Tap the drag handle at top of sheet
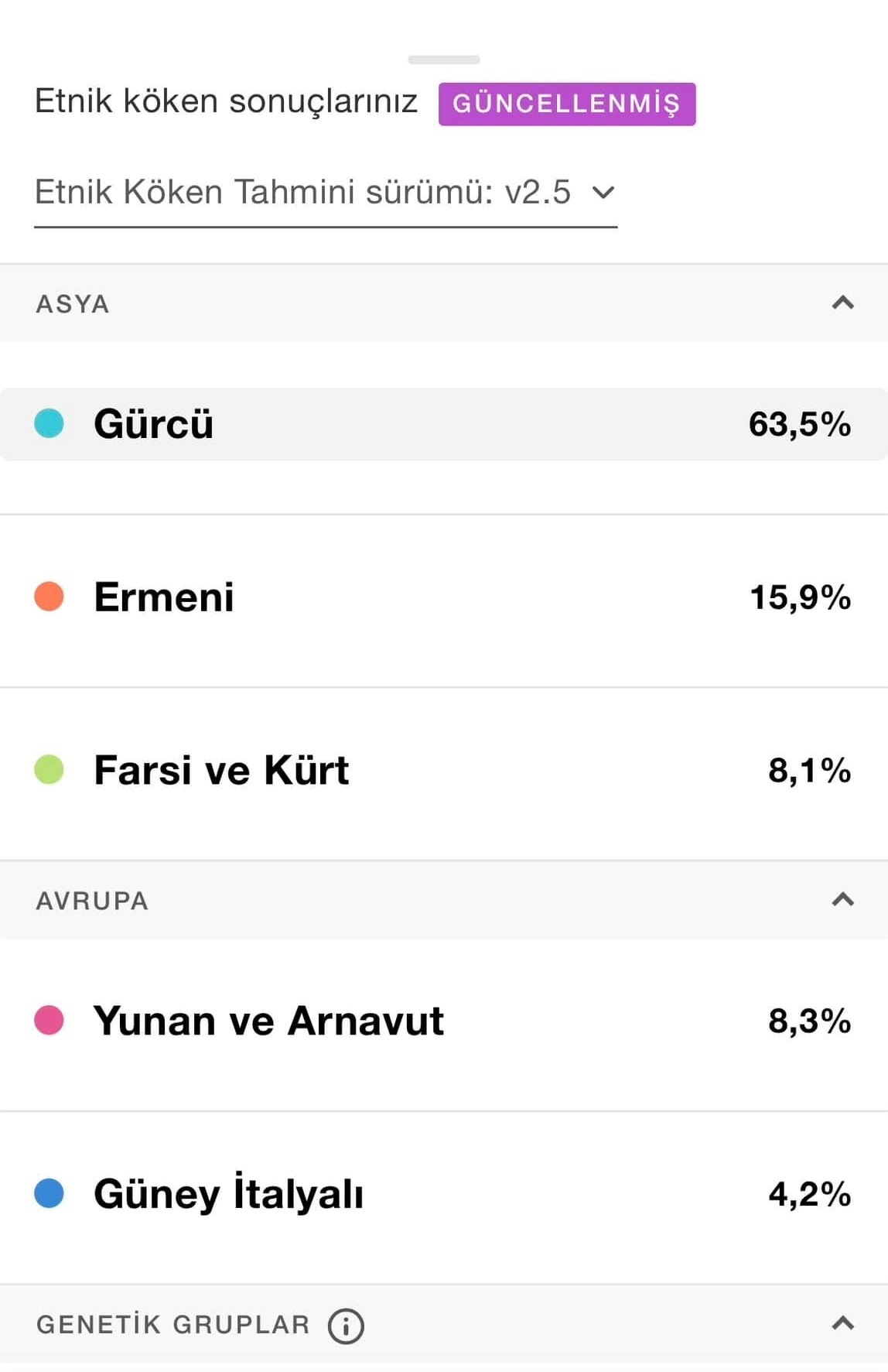 tap(444, 60)
